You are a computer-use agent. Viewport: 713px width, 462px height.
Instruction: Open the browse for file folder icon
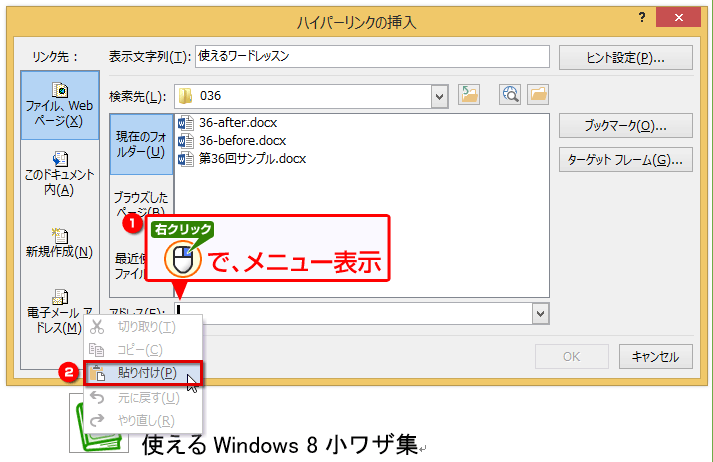tap(538, 95)
